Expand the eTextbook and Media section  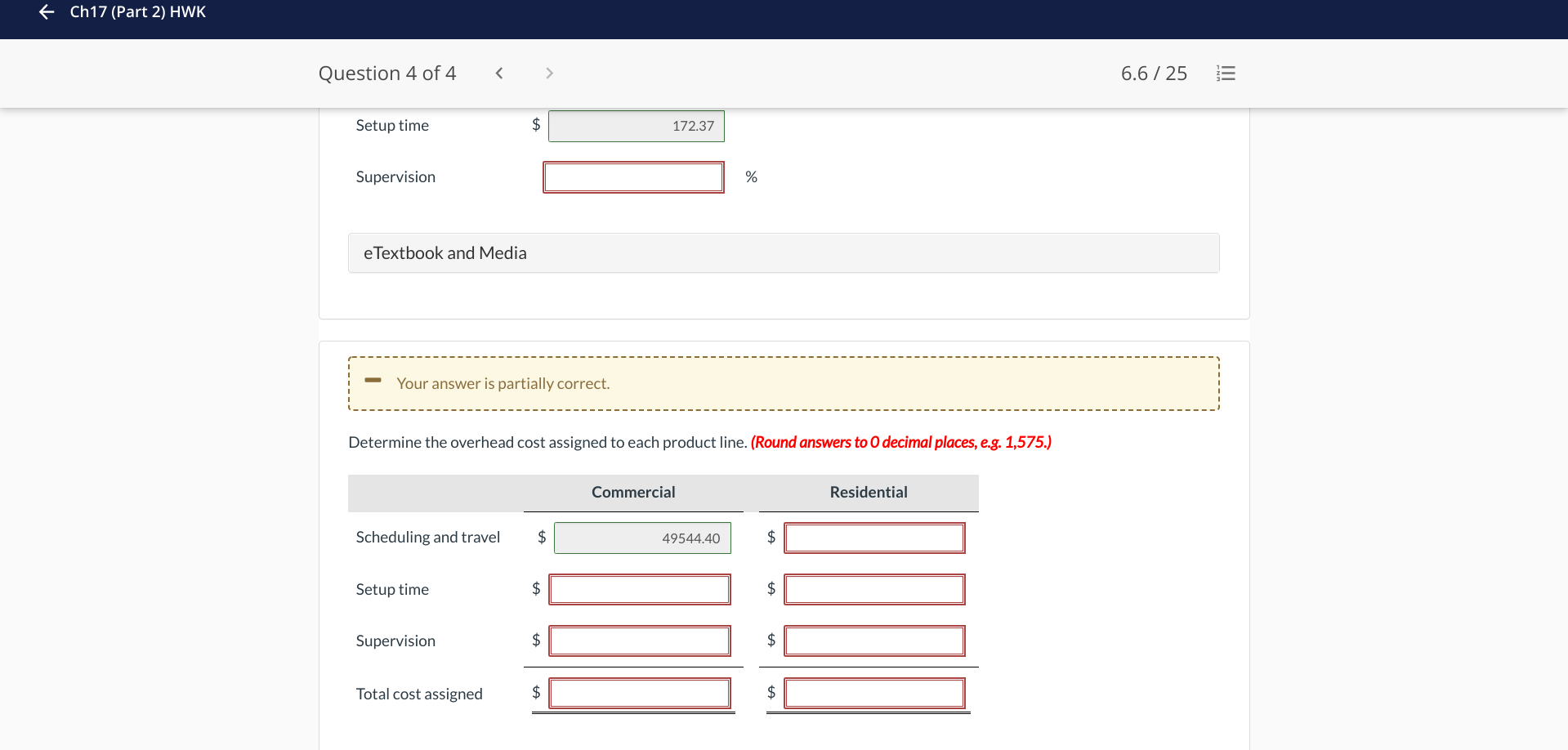[784, 253]
